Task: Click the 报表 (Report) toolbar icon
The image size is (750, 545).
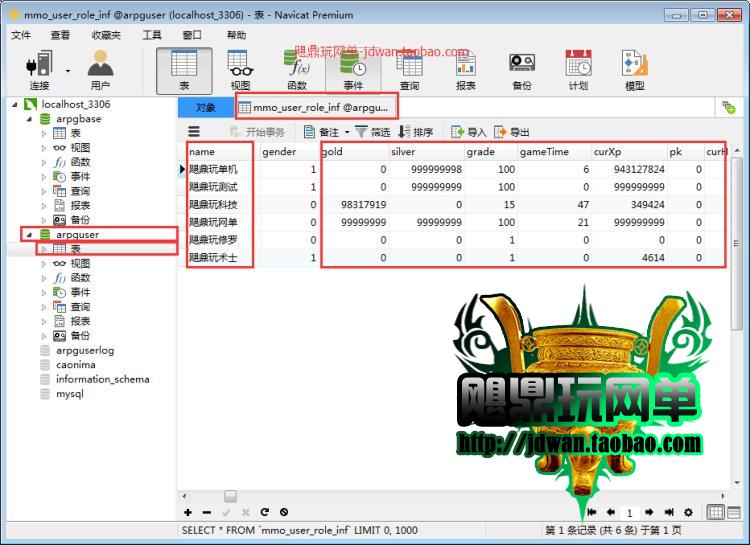Action: coord(465,69)
